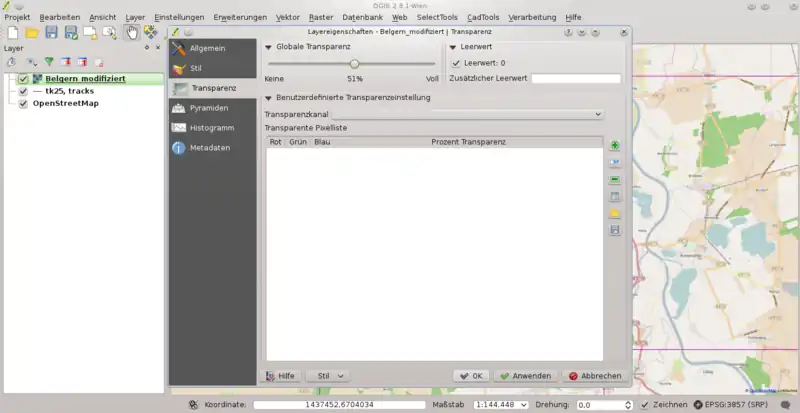Viewport: 800px width, 413px height.
Task: Click the coordinate toggle extents icon in status bar
Action: [x=193, y=405]
